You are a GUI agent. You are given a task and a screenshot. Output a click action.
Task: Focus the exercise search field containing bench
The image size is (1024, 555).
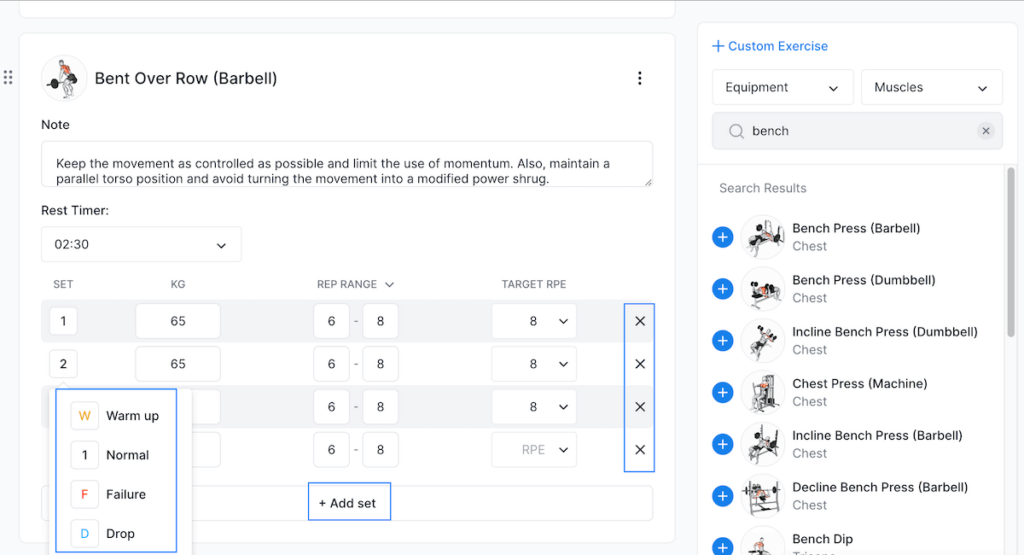click(x=857, y=131)
